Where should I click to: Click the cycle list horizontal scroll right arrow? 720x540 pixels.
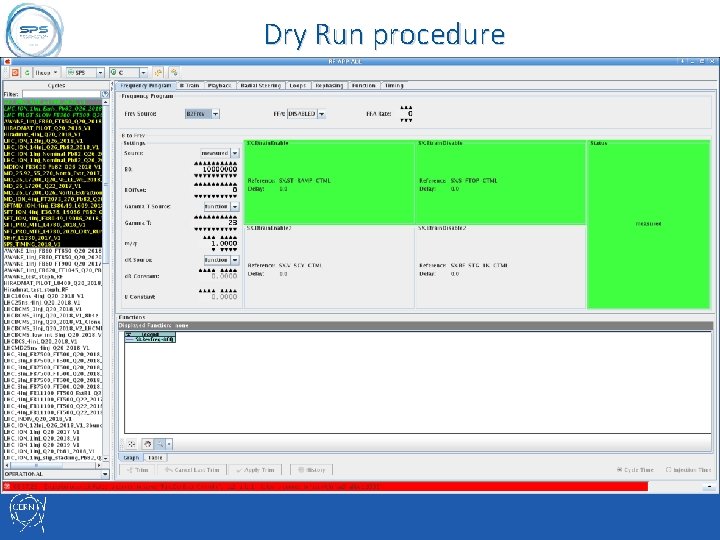(99, 465)
